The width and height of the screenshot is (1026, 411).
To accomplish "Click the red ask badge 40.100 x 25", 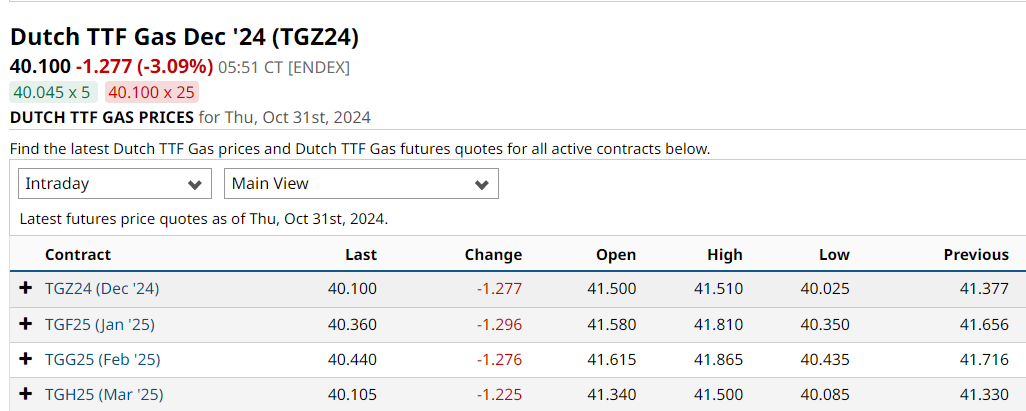I will [152, 92].
